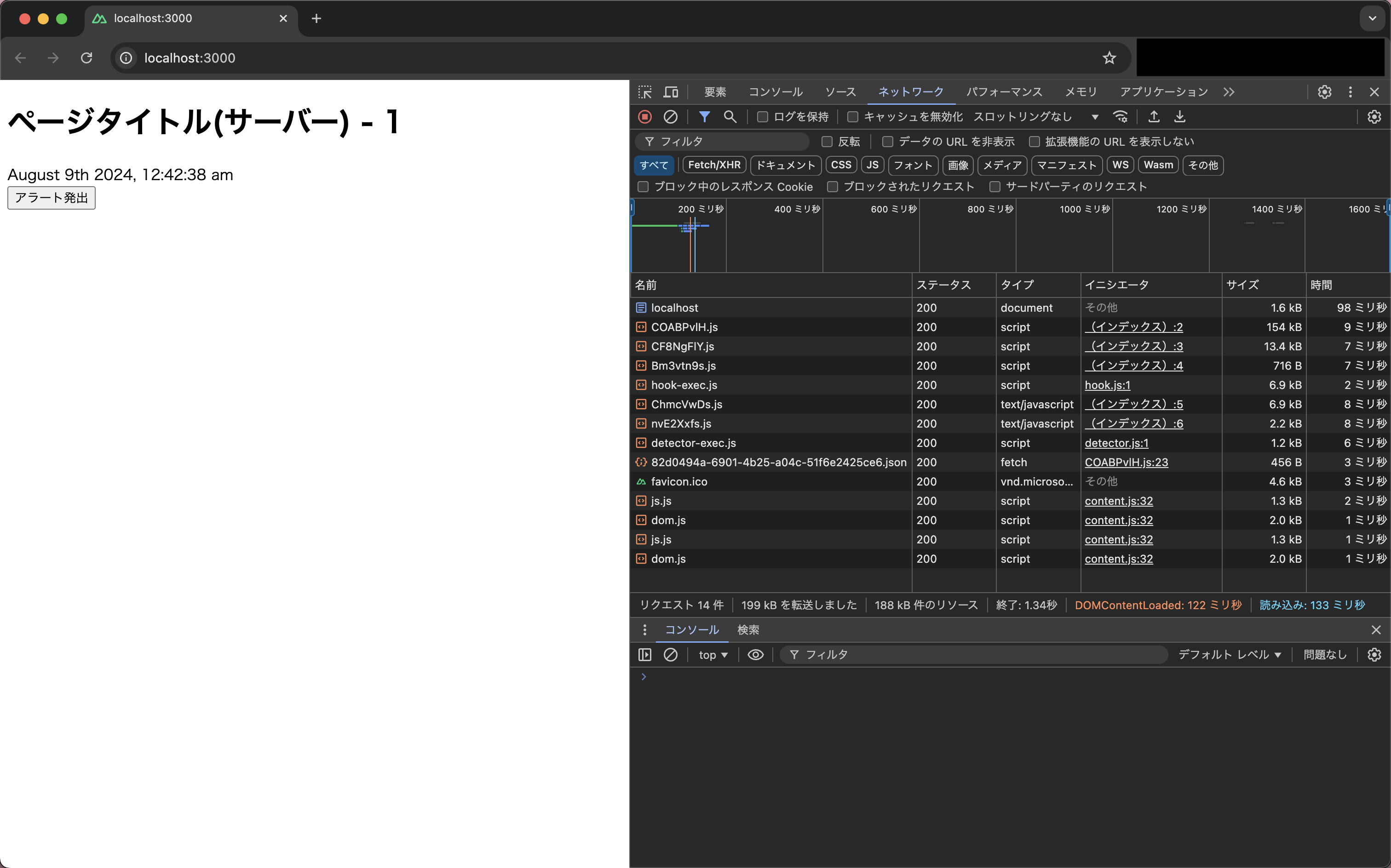Click inside the network フィルタ input field
The width and height of the screenshot is (1391, 868).
coord(724,141)
